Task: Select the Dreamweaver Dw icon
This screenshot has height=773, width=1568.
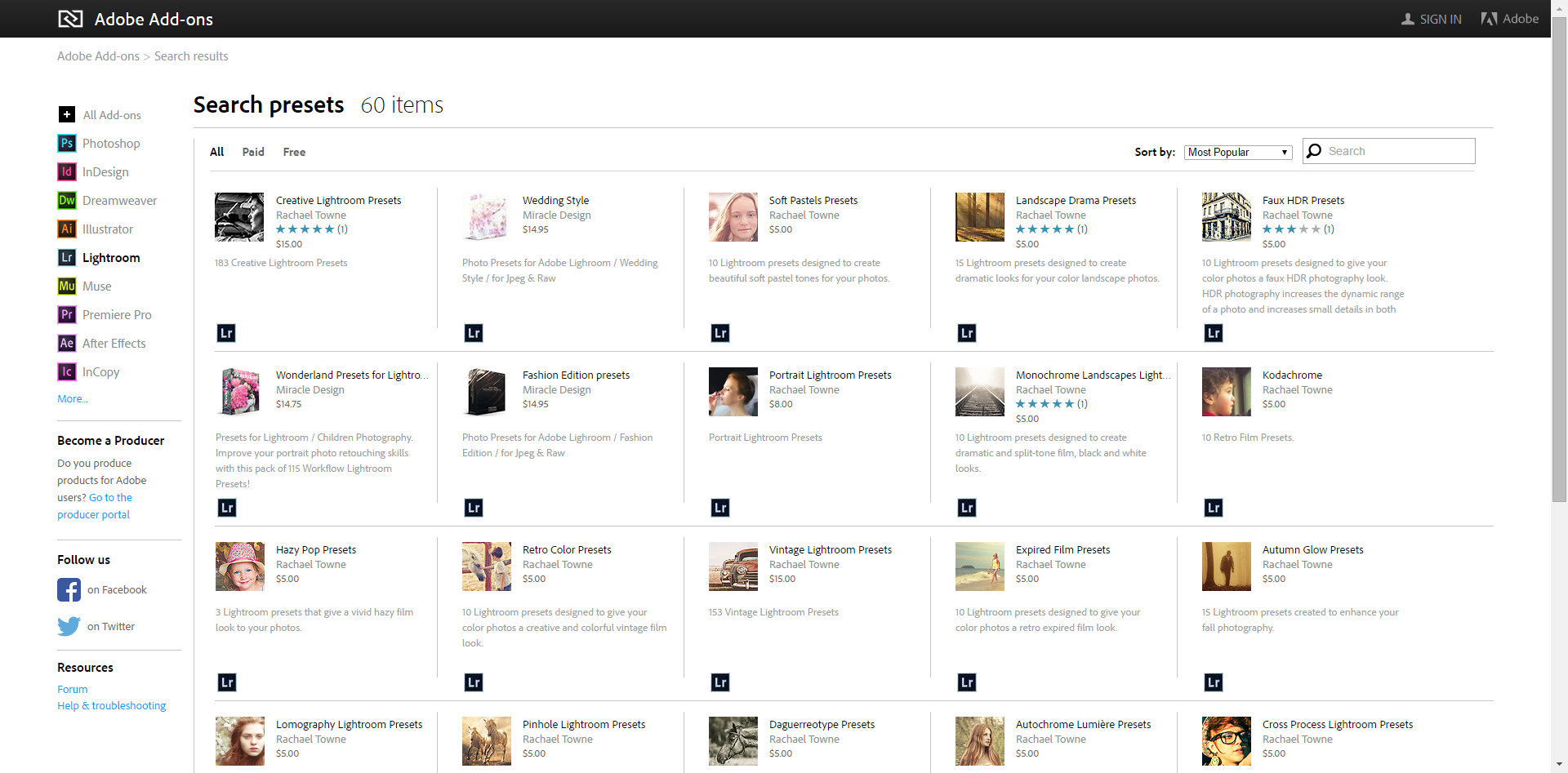Action: click(67, 201)
